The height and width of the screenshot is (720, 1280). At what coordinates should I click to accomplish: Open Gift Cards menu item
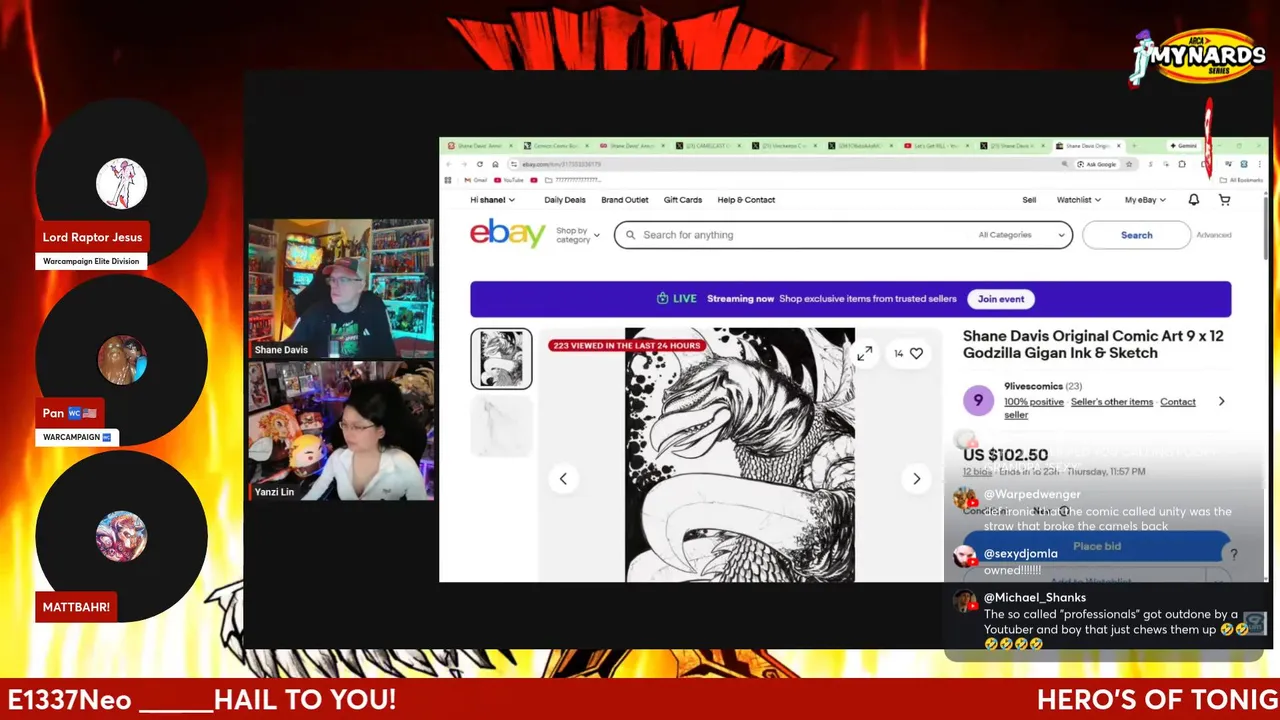683,200
